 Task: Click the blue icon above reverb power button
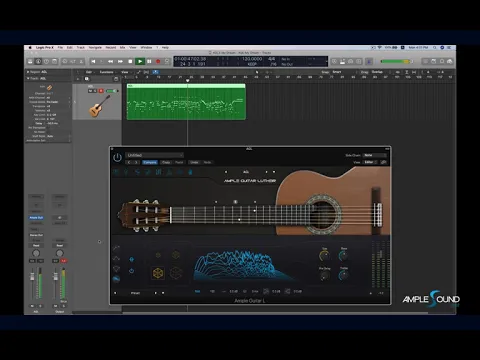click(x=132, y=259)
